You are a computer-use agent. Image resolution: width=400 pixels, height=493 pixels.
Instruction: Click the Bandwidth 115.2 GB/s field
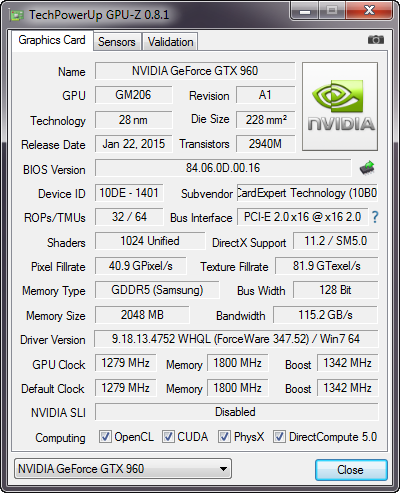tap(325, 315)
